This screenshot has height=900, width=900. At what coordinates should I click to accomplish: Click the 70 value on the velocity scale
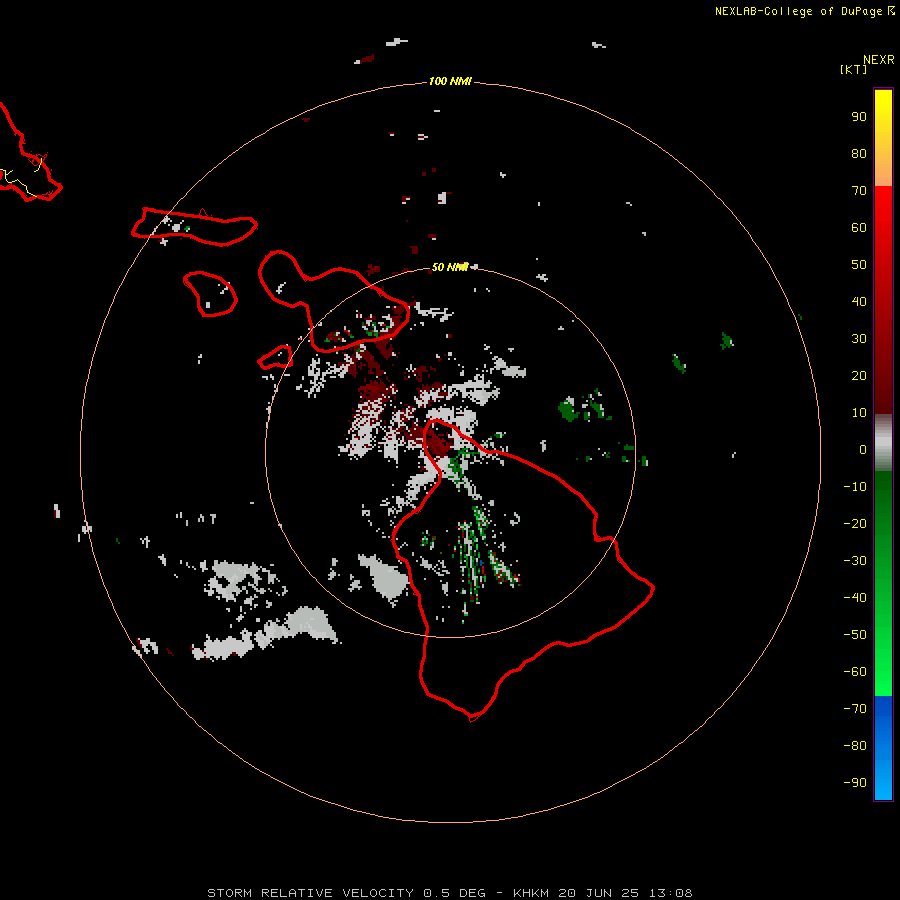click(x=859, y=191)
